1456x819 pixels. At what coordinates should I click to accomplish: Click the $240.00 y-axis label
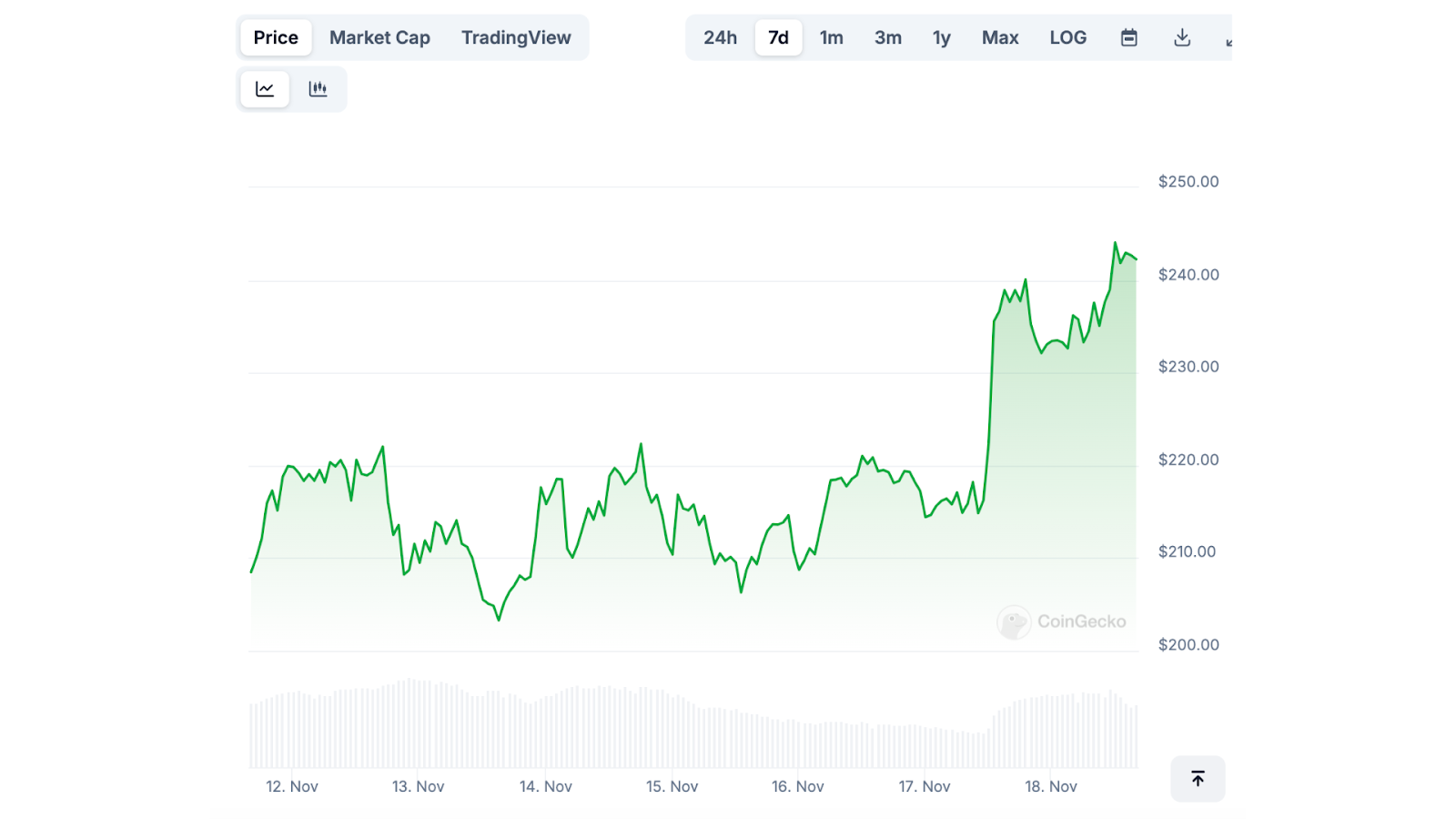pos(1188,275)
